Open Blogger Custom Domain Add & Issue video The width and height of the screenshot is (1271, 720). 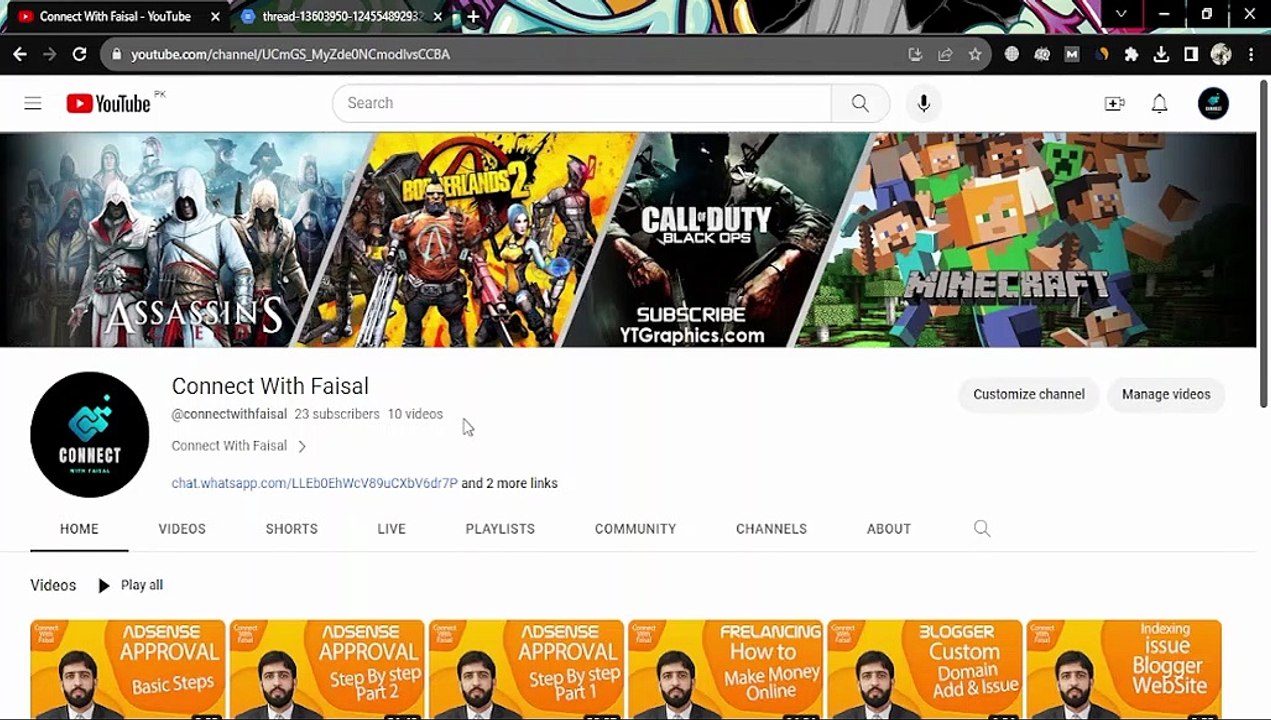(x=924, y=669)
